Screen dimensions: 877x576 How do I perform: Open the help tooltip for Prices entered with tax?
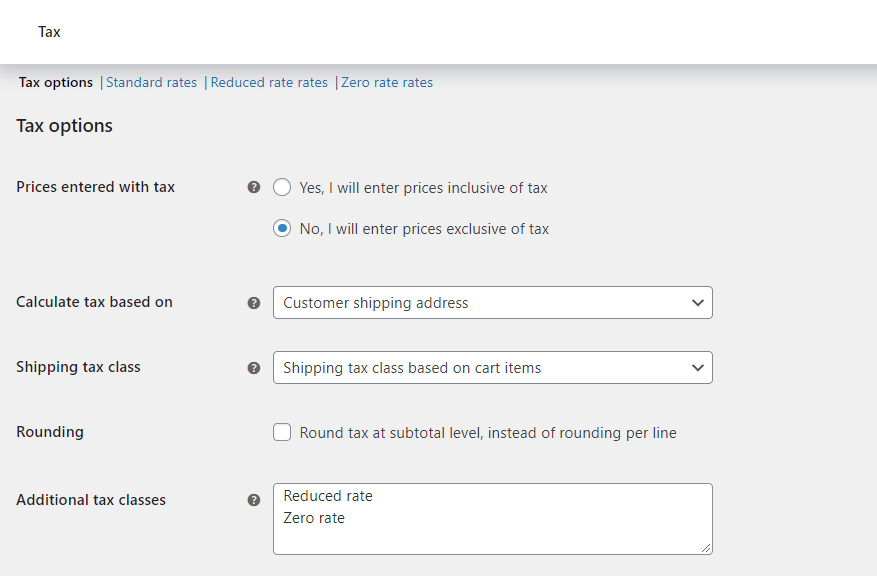tap(254, 187)
